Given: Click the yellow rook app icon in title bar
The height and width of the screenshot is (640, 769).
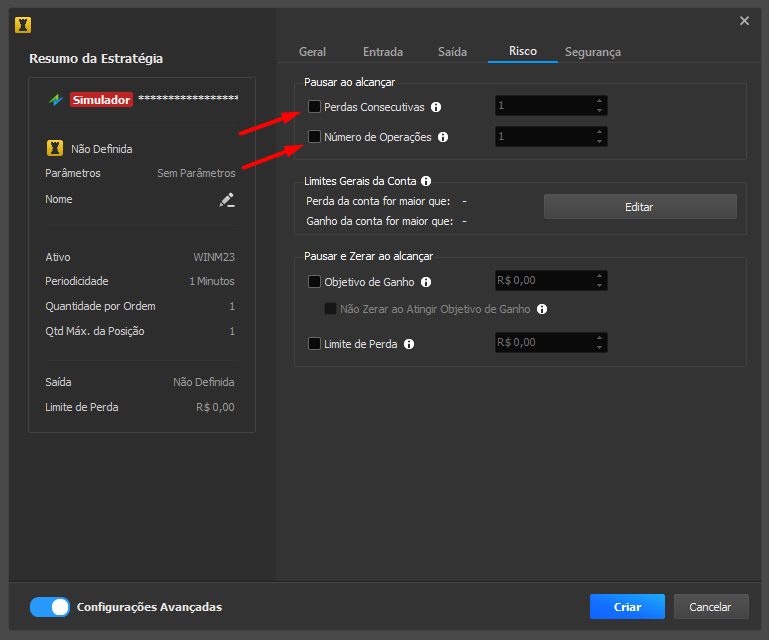Looking at the screenshot, I should pos(23,25).
